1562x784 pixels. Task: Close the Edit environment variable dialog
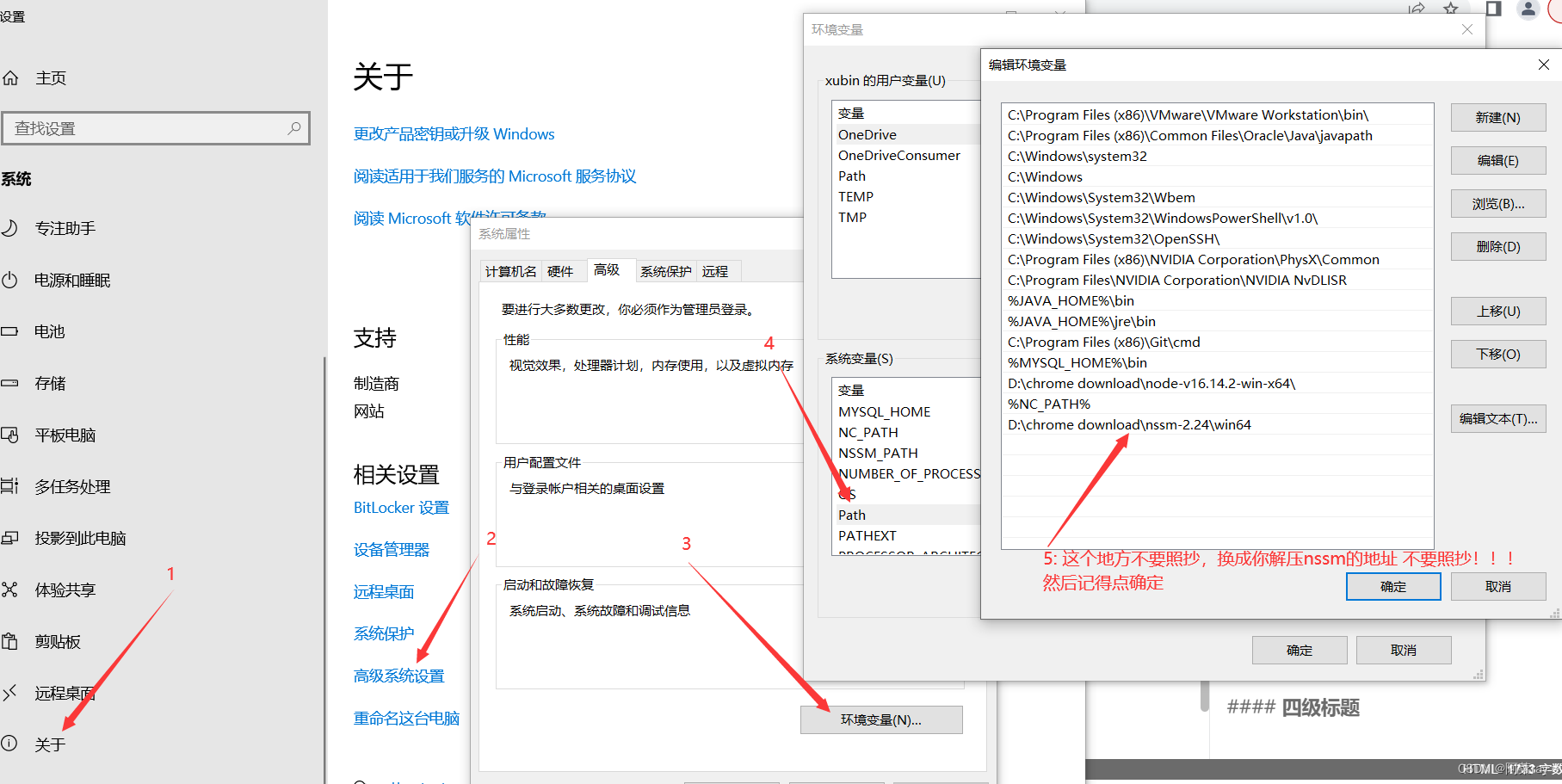[1544, 65]
